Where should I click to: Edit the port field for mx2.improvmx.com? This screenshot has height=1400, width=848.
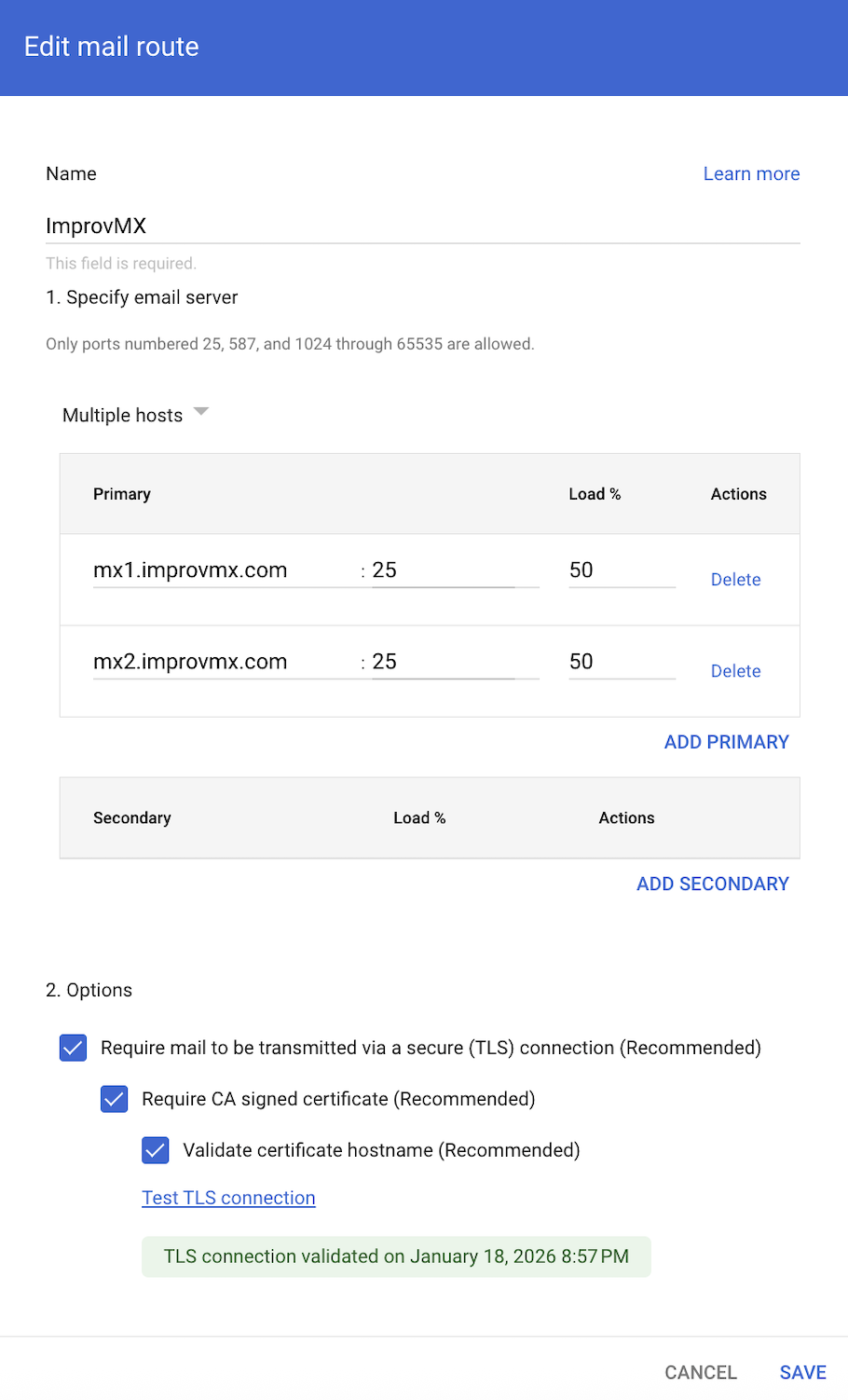(454, 662)
